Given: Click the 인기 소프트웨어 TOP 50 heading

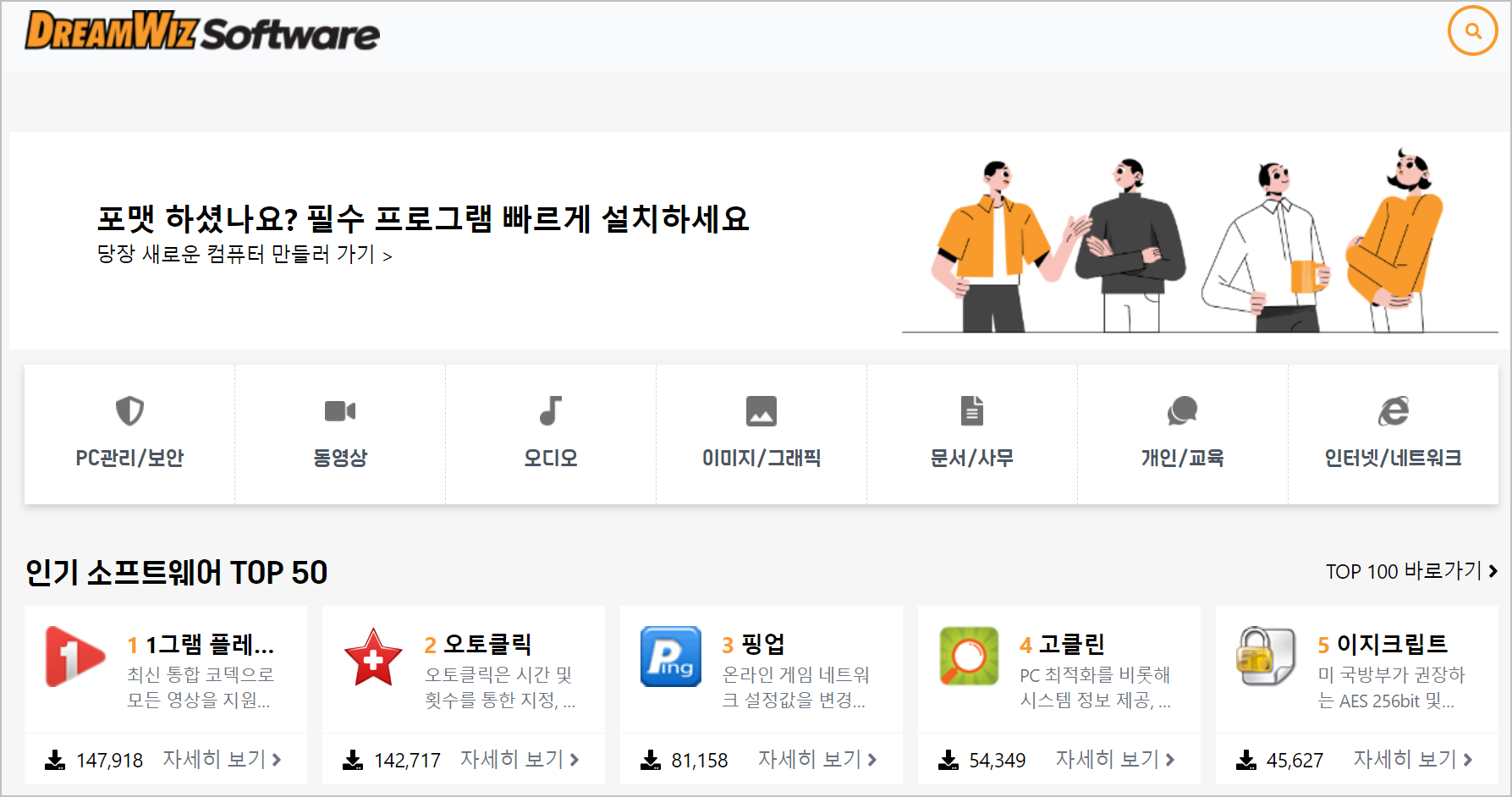Looking at the screenshot, I should point(176,573).
